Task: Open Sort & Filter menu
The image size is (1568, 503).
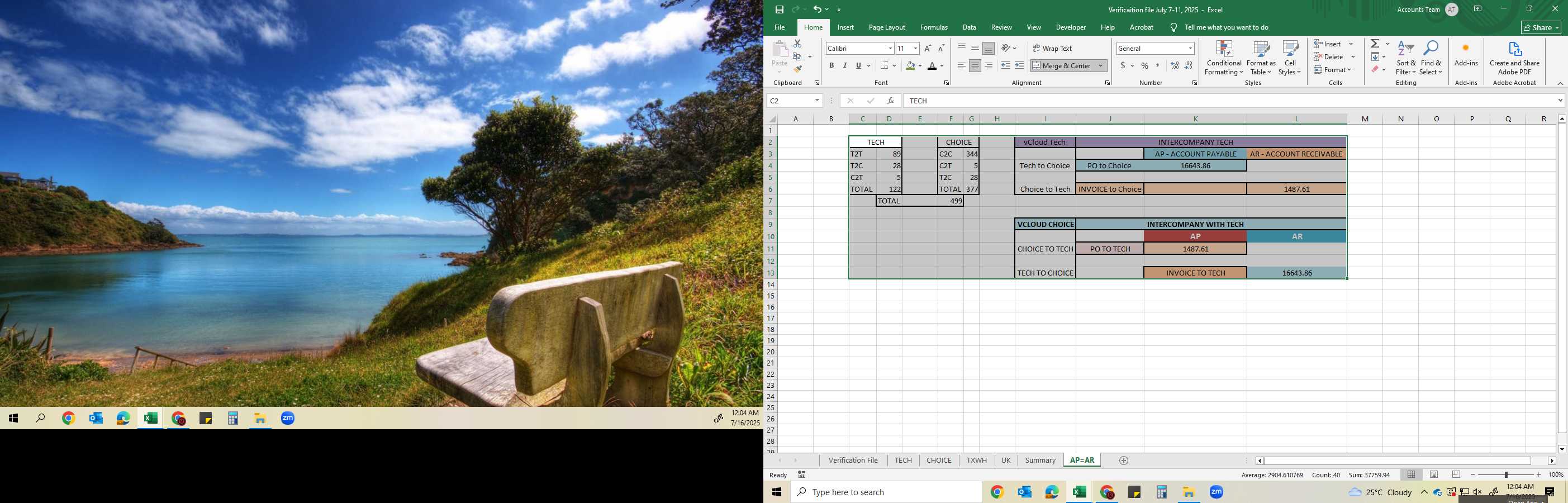Action: point(1406,59)
